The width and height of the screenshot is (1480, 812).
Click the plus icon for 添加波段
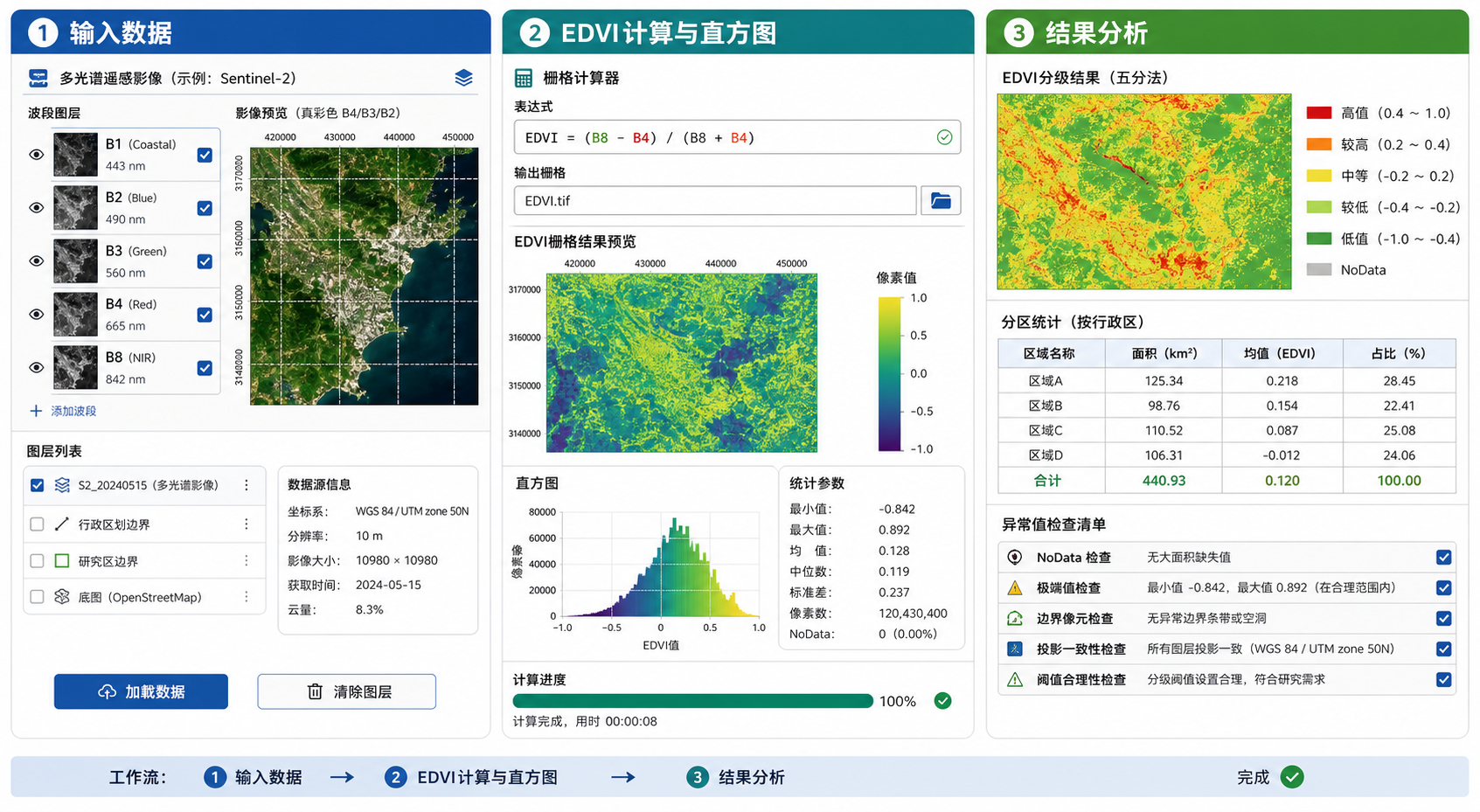tap(36, 411)
